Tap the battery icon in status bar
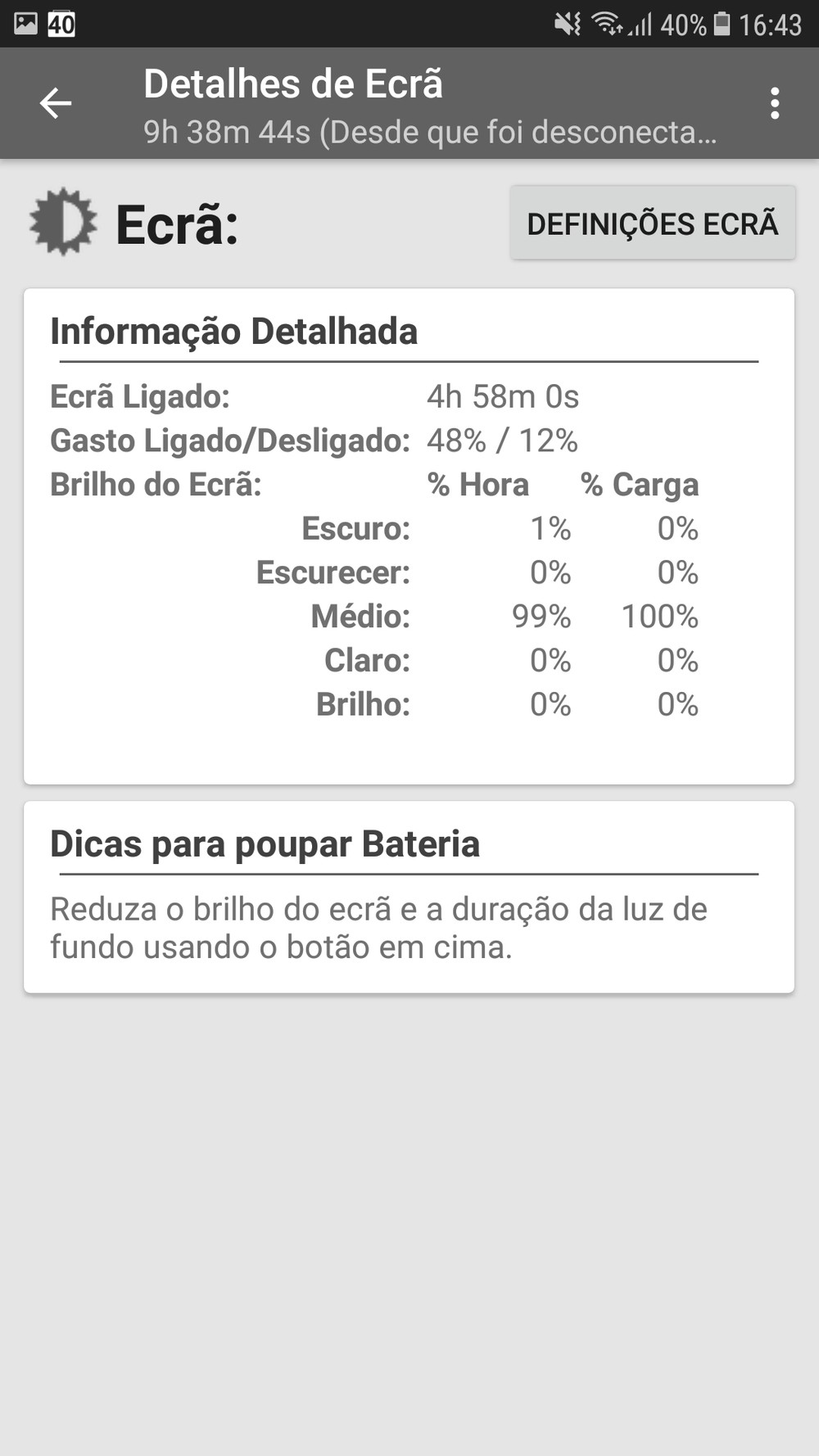819x1456 pixels. [x=722, y=24]
